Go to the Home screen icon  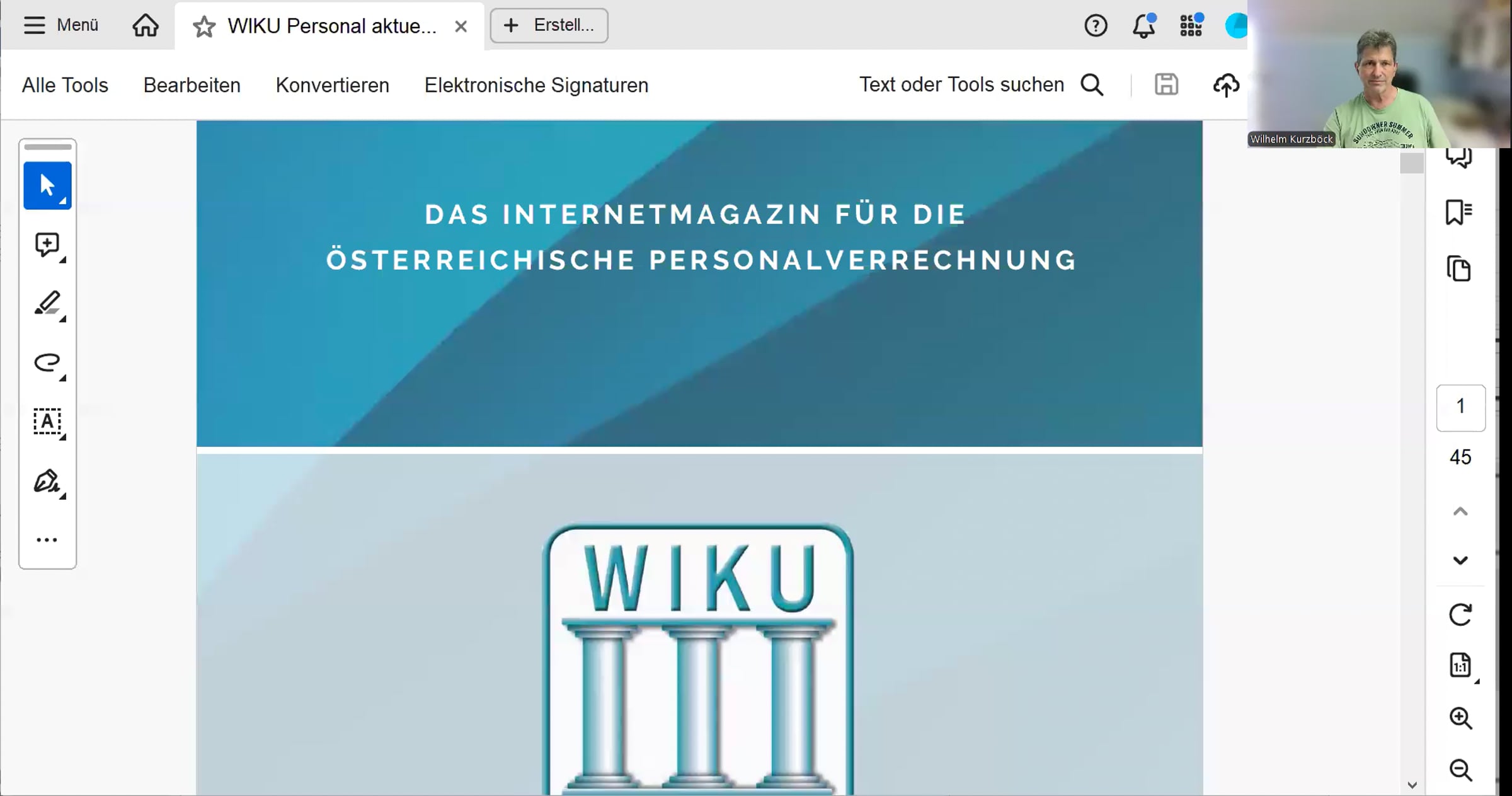coord(146,26)
